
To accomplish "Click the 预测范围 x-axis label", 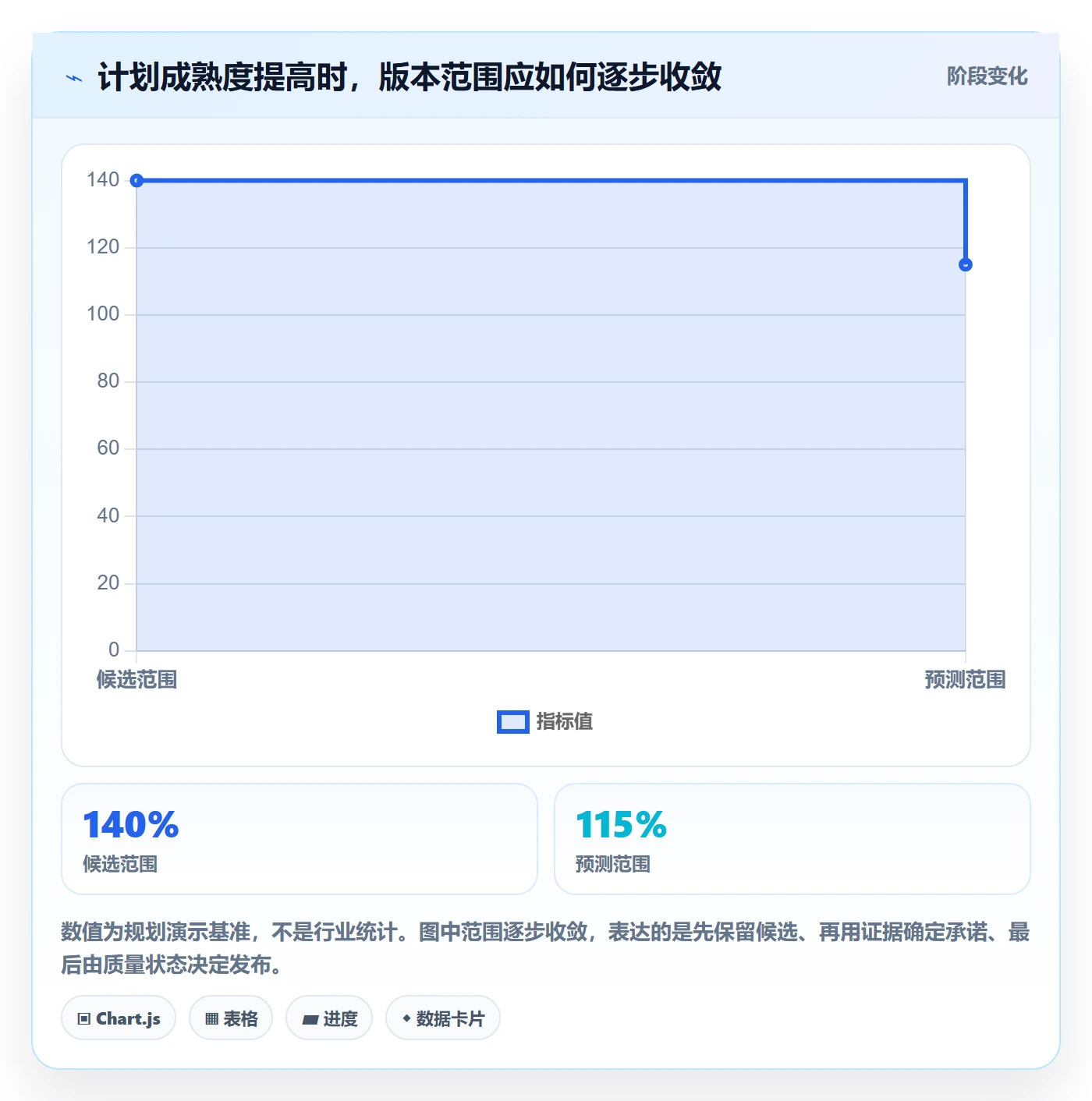I will pos(965,680).
